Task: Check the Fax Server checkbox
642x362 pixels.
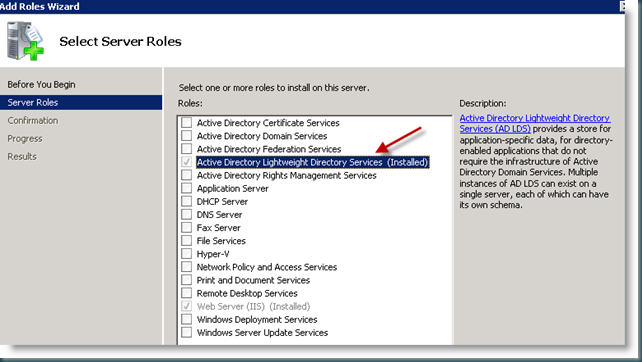Action: [x=186, y=227]
